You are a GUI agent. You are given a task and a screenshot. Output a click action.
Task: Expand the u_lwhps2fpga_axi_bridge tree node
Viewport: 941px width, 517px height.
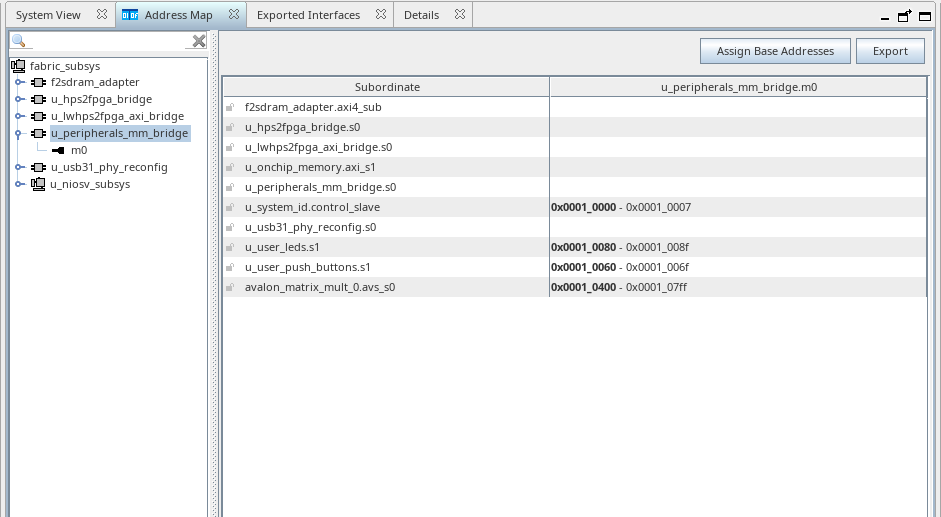pos(20,116)
